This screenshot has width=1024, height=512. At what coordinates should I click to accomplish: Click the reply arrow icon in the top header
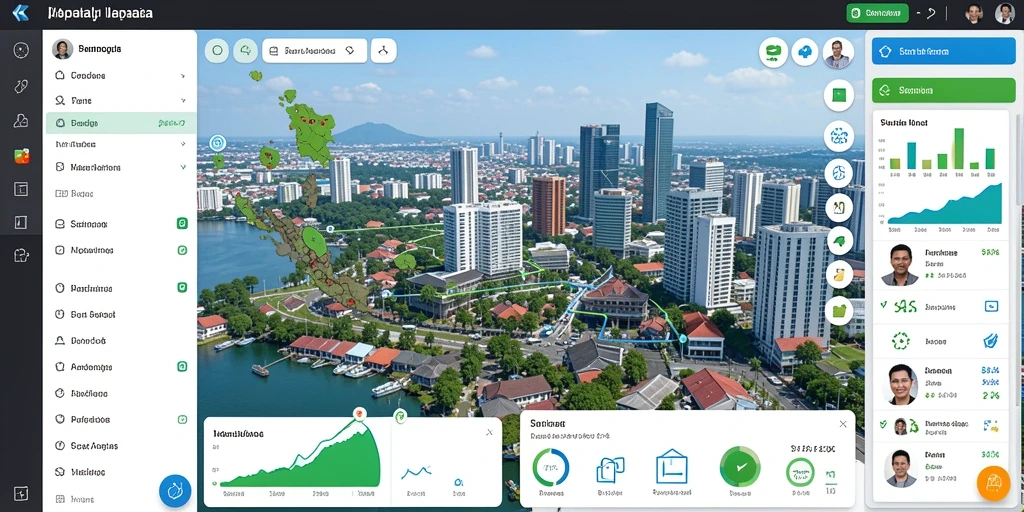click(x=931, y=12)
